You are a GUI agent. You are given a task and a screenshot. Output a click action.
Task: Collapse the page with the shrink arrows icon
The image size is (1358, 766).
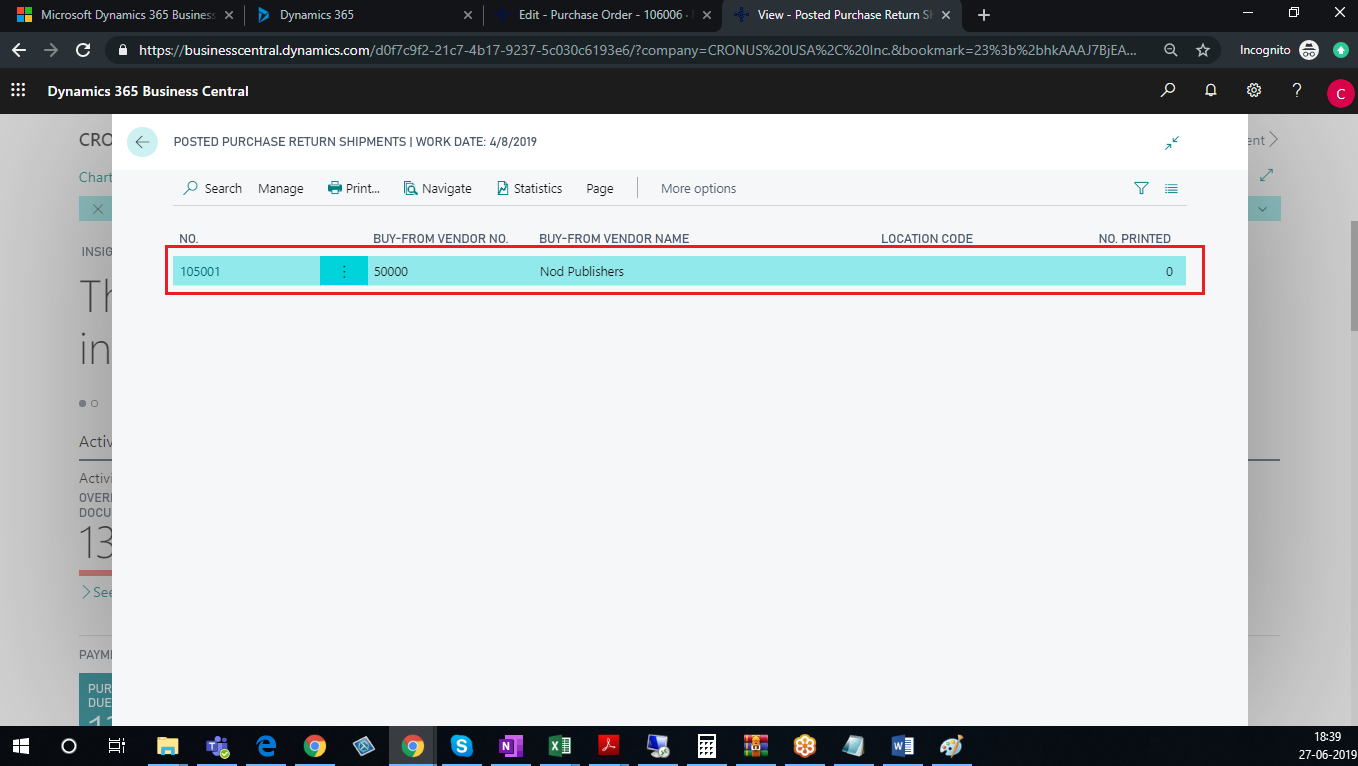(x=1172, y=143)
